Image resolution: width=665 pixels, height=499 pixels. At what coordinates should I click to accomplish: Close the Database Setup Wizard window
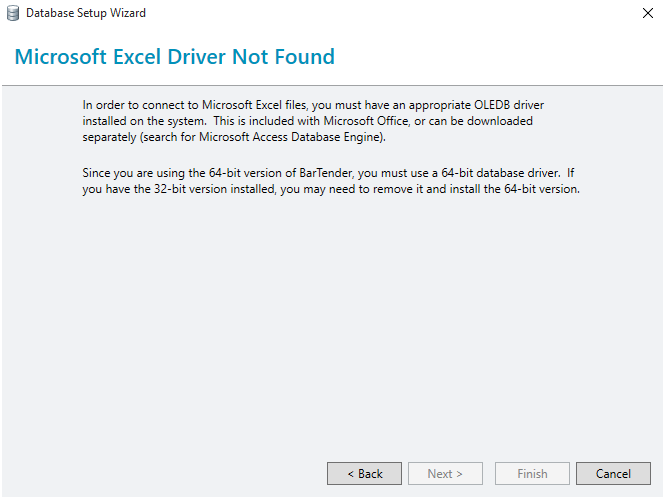click(x=646, y=13)
